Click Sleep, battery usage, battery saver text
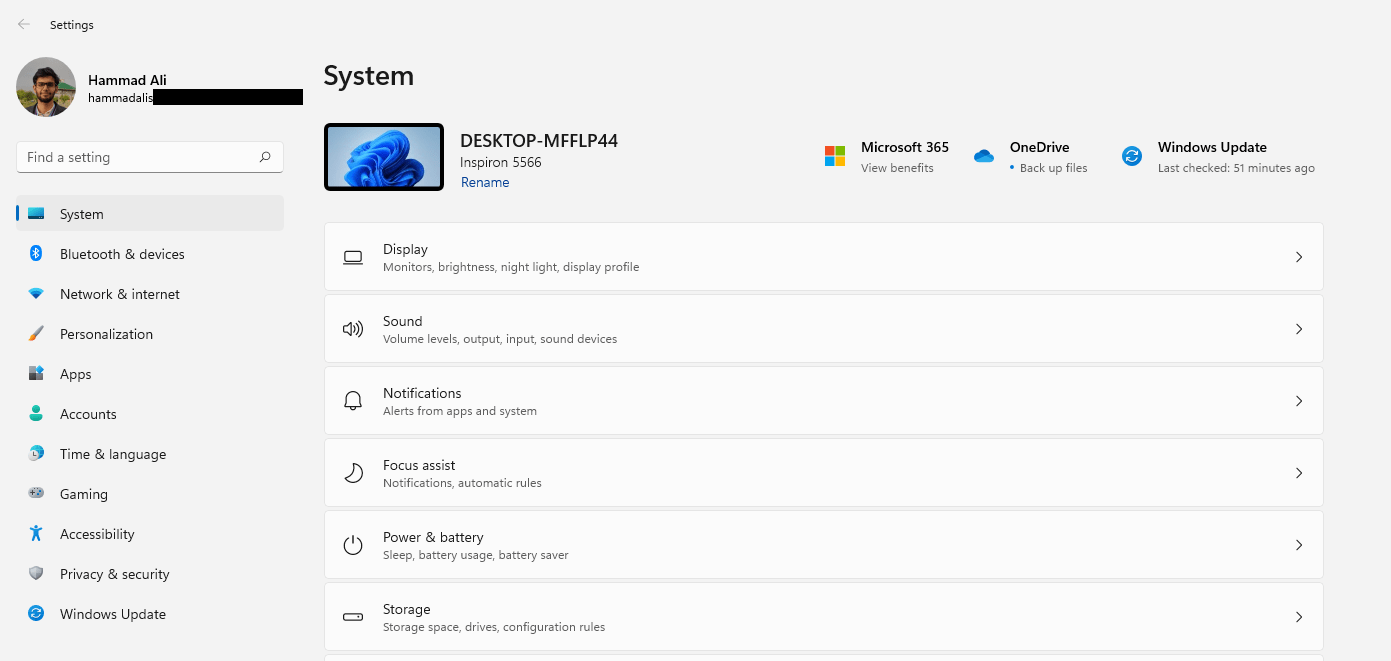Screen dimensions: 1391x661 pos(476,555)
